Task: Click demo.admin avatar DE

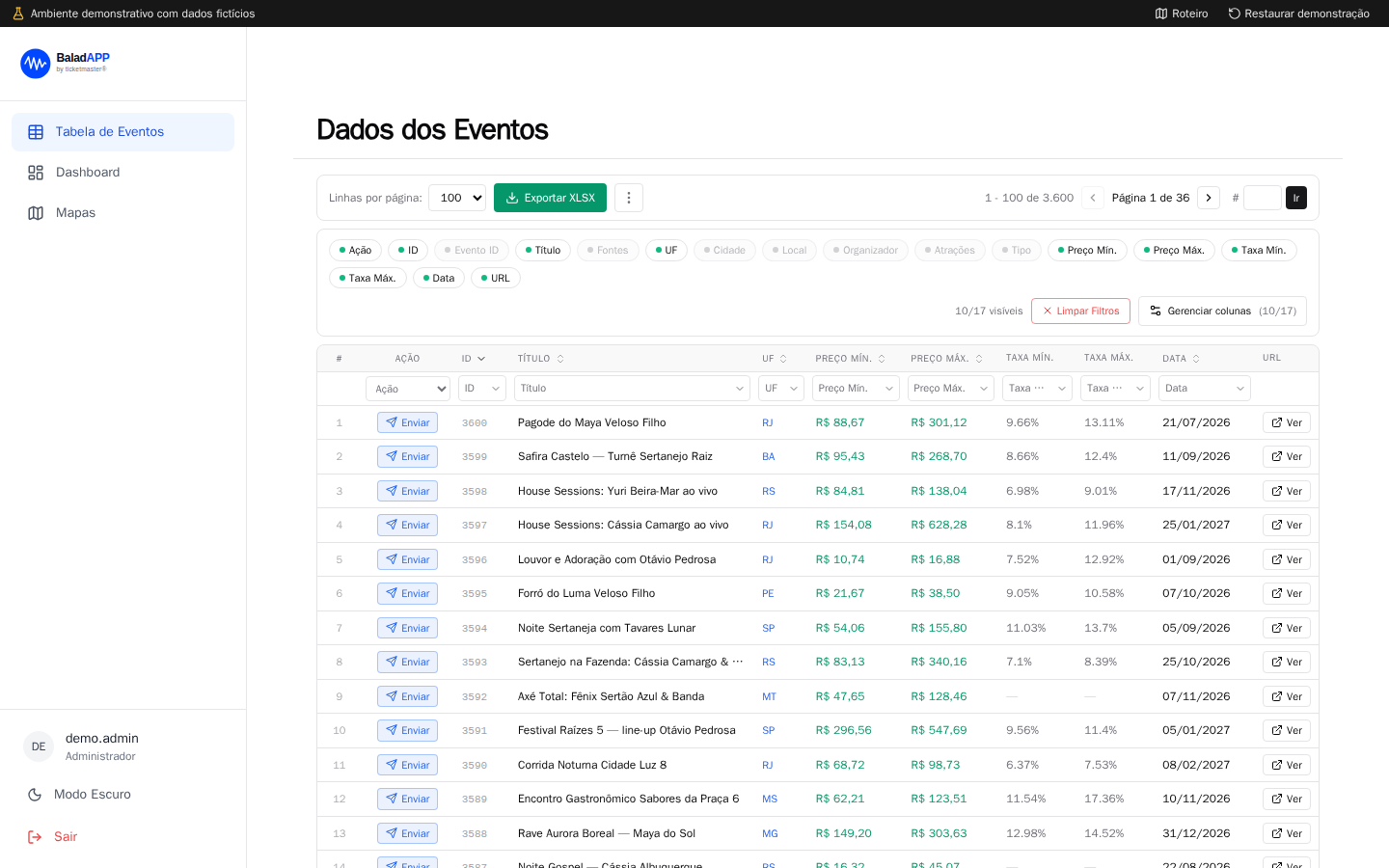Action: [39, 746]
